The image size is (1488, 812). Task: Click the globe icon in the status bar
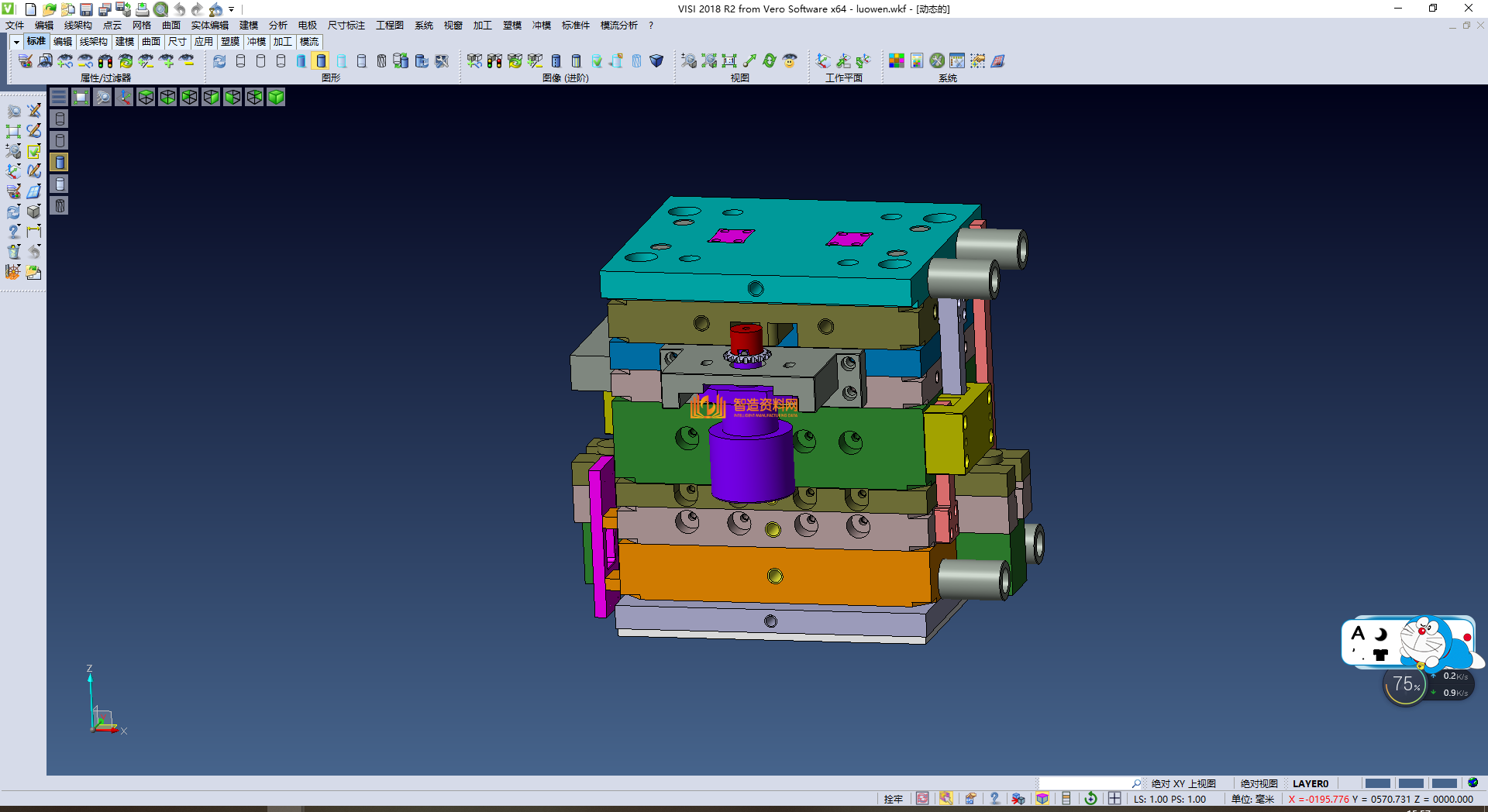[1472, 783]
